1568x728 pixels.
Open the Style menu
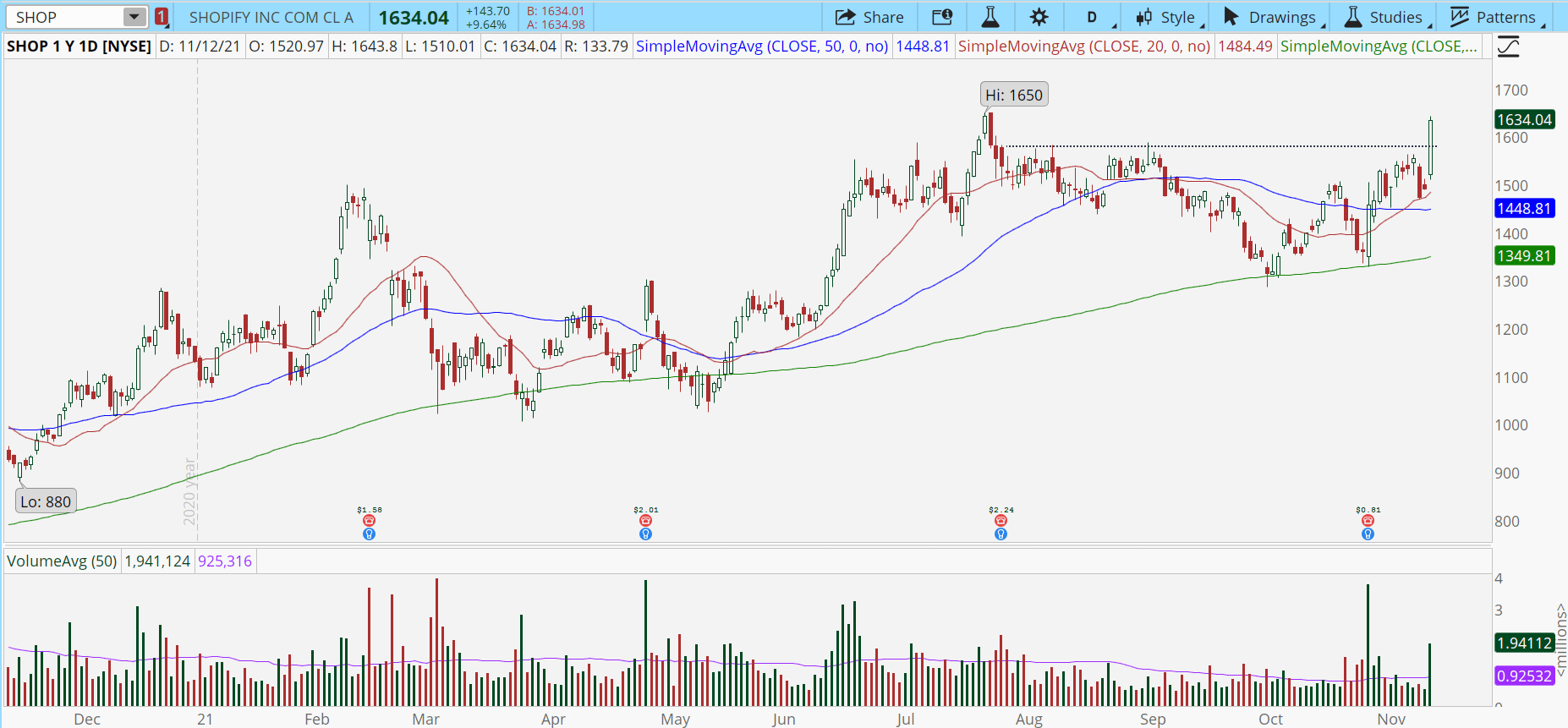tap(1168, 17)
